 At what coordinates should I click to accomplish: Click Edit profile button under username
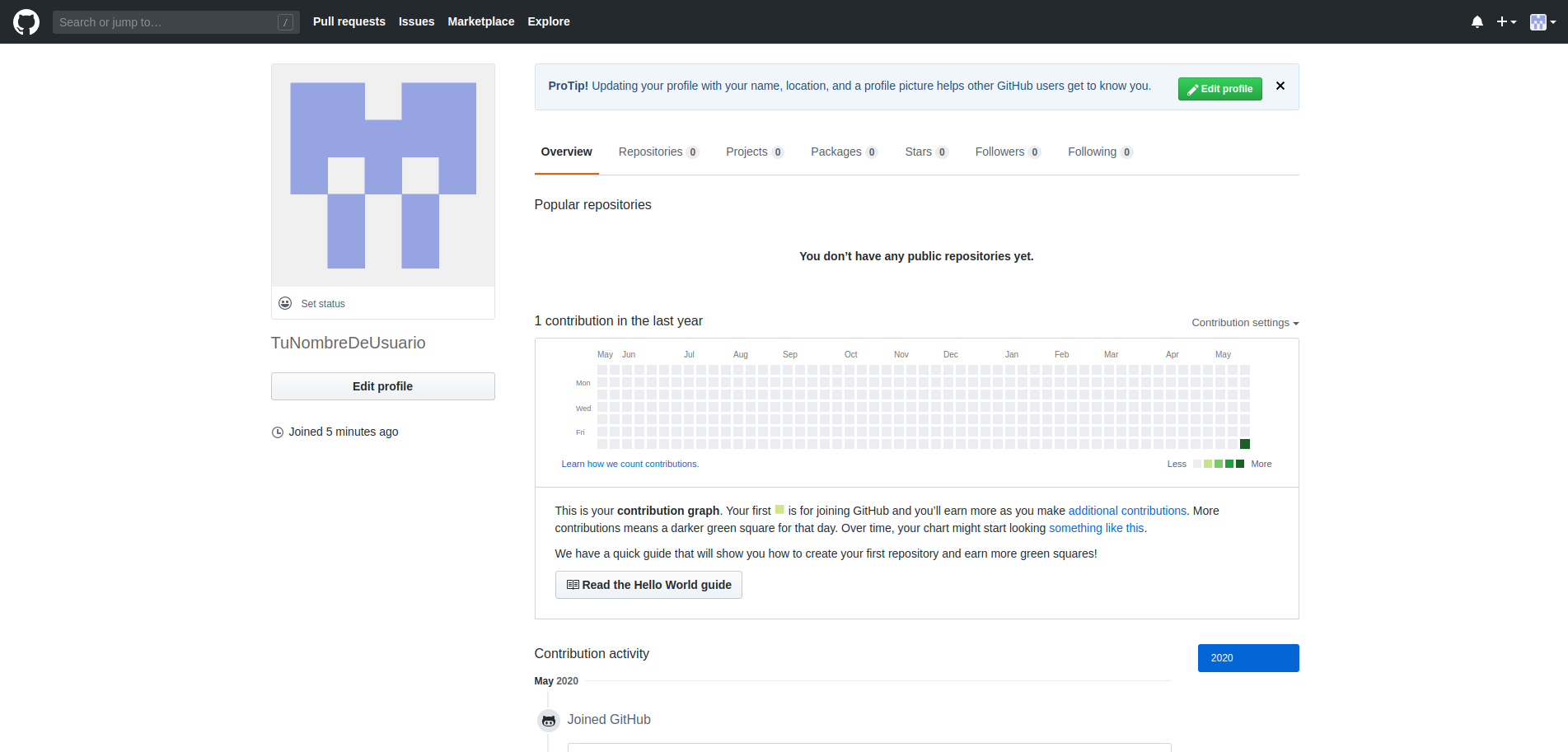(383, 386)
